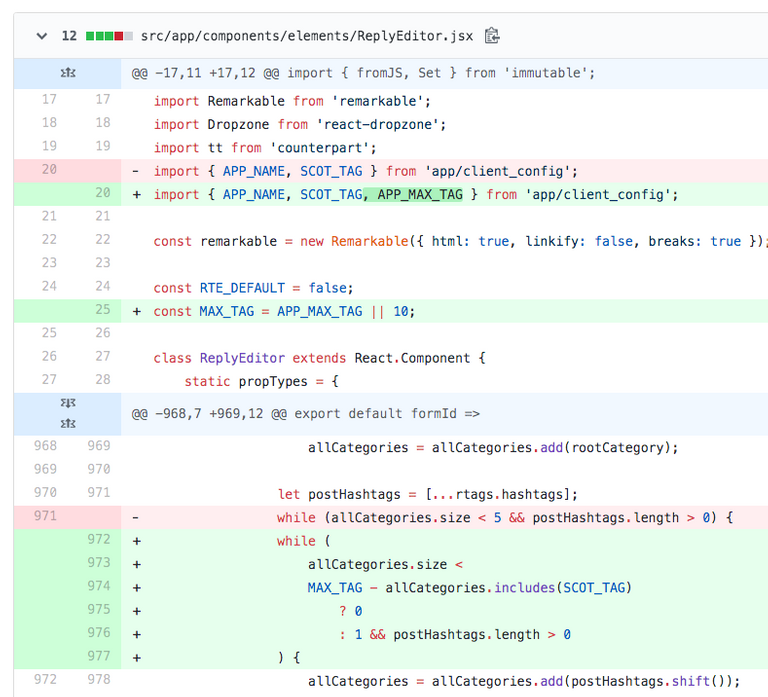The height and width of the screenshot is (697, 768).
Task: Click the line 'import Remarkable from remarkable'
Action: (x=292, y=101)
